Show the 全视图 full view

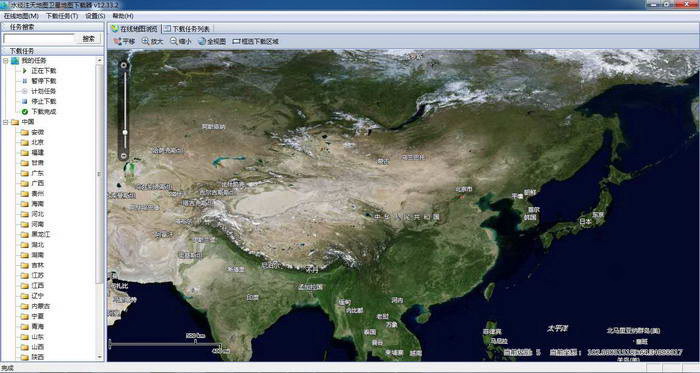coord(212,41)
